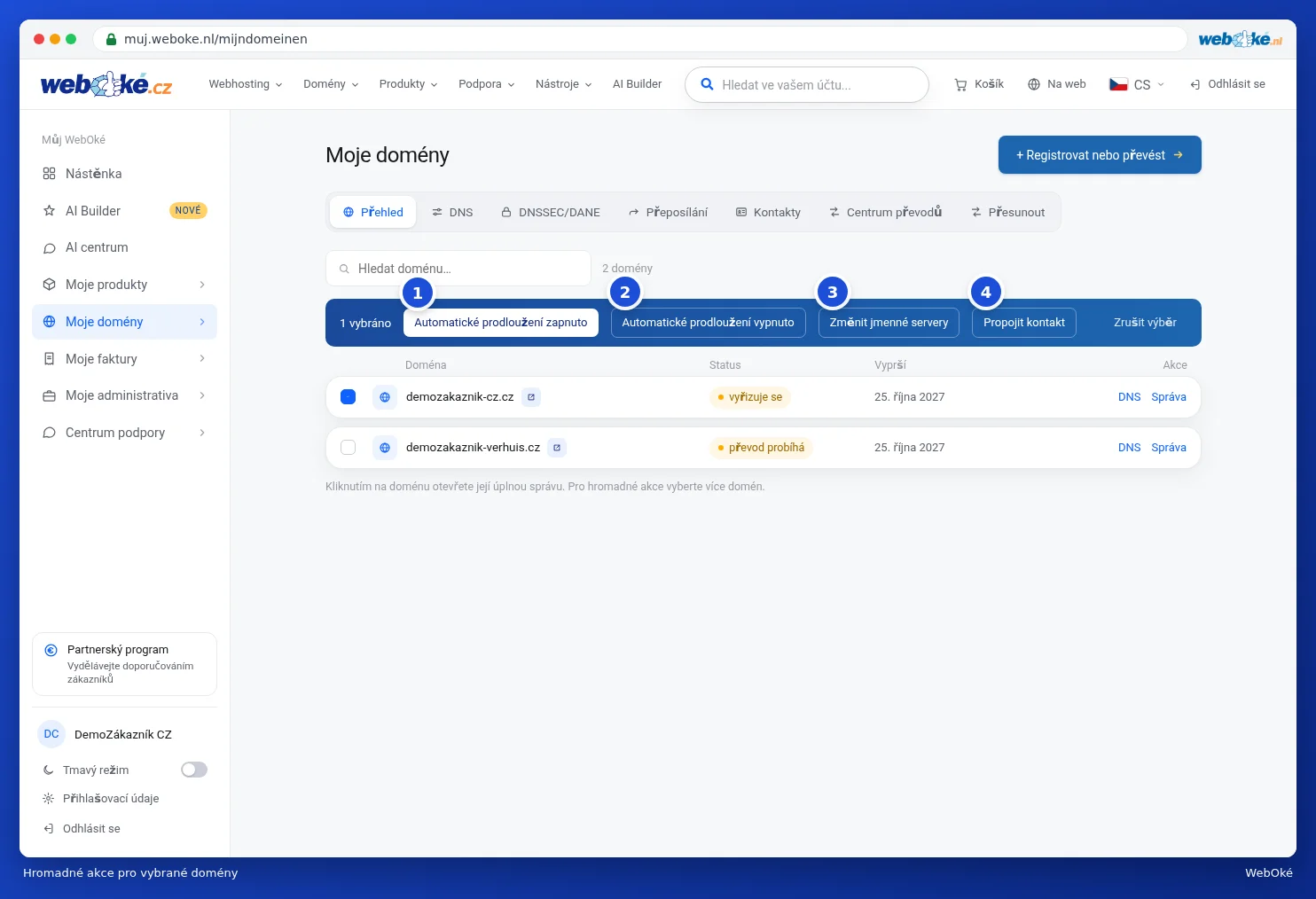Switch to the DNSSEC/DANE tab

coord(551,213)
